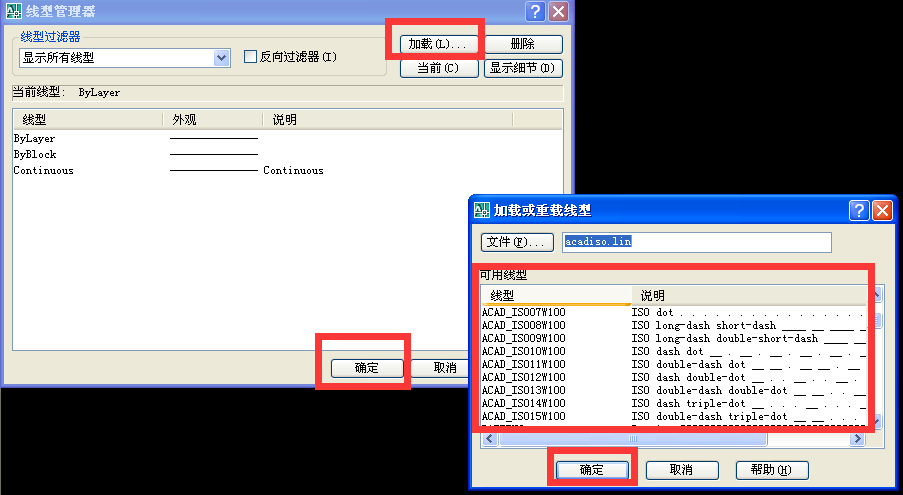Screen dimensions: 903x495
Task: Close the 线型管理器 window
Action: point(559,12)
